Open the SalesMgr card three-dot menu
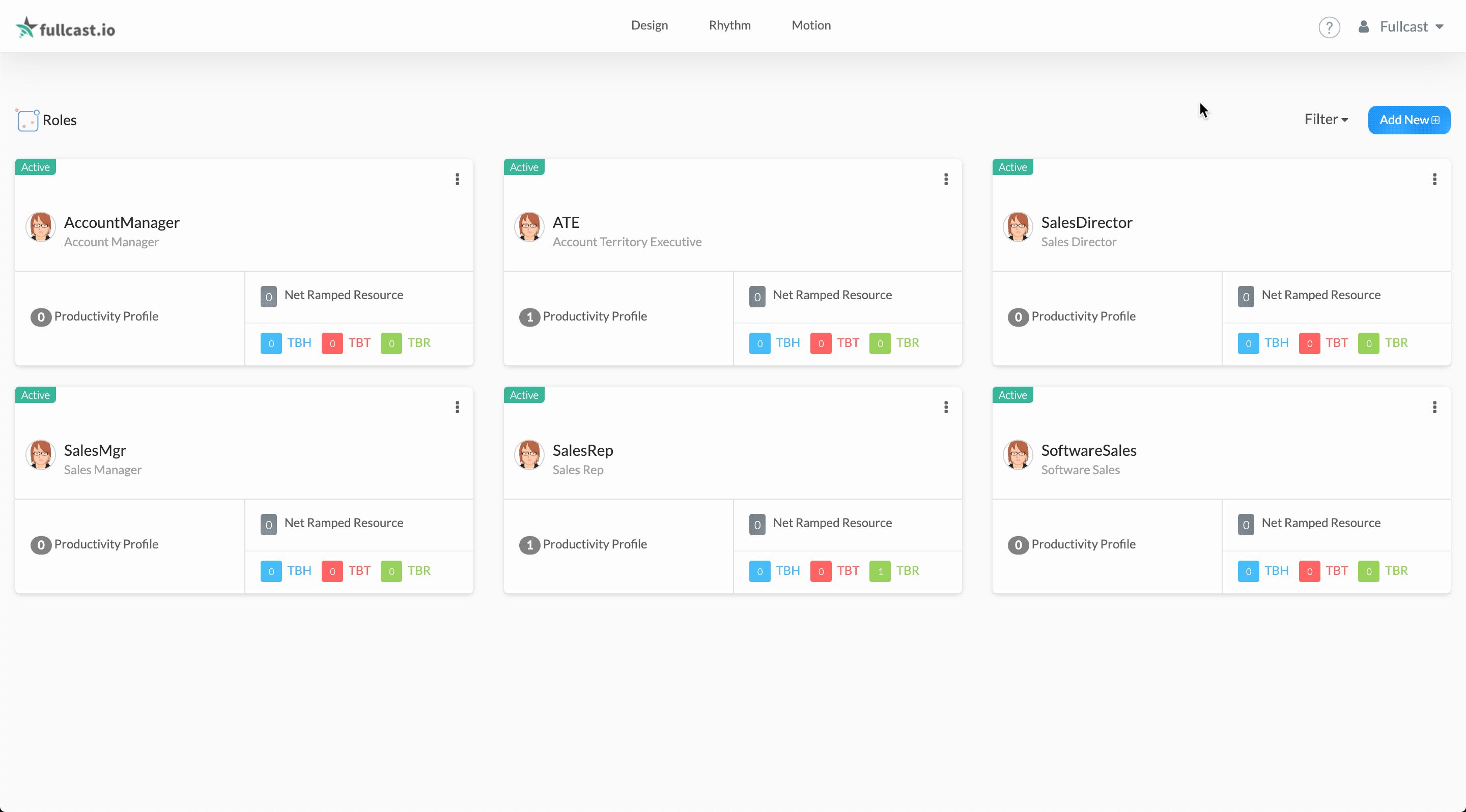Viewport: 1466px width, 812px height. pyautogui.click(x=457, y=407)
